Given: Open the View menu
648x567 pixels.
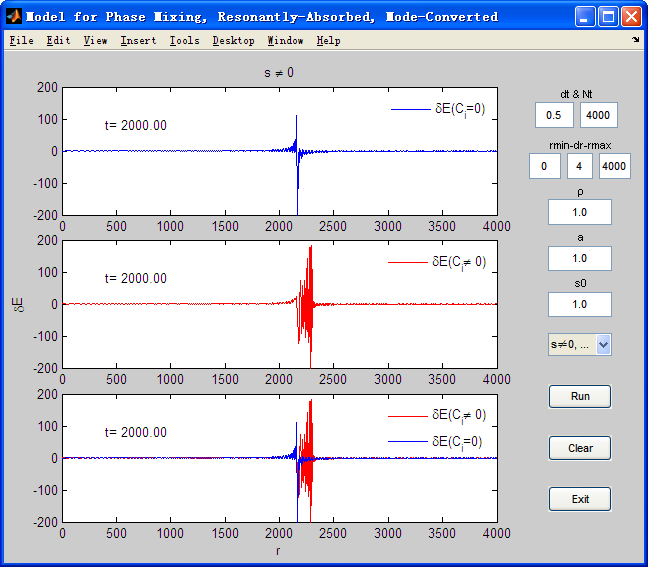Looking at the screenshot, I should pyautogui.click(x=95, y=40).
